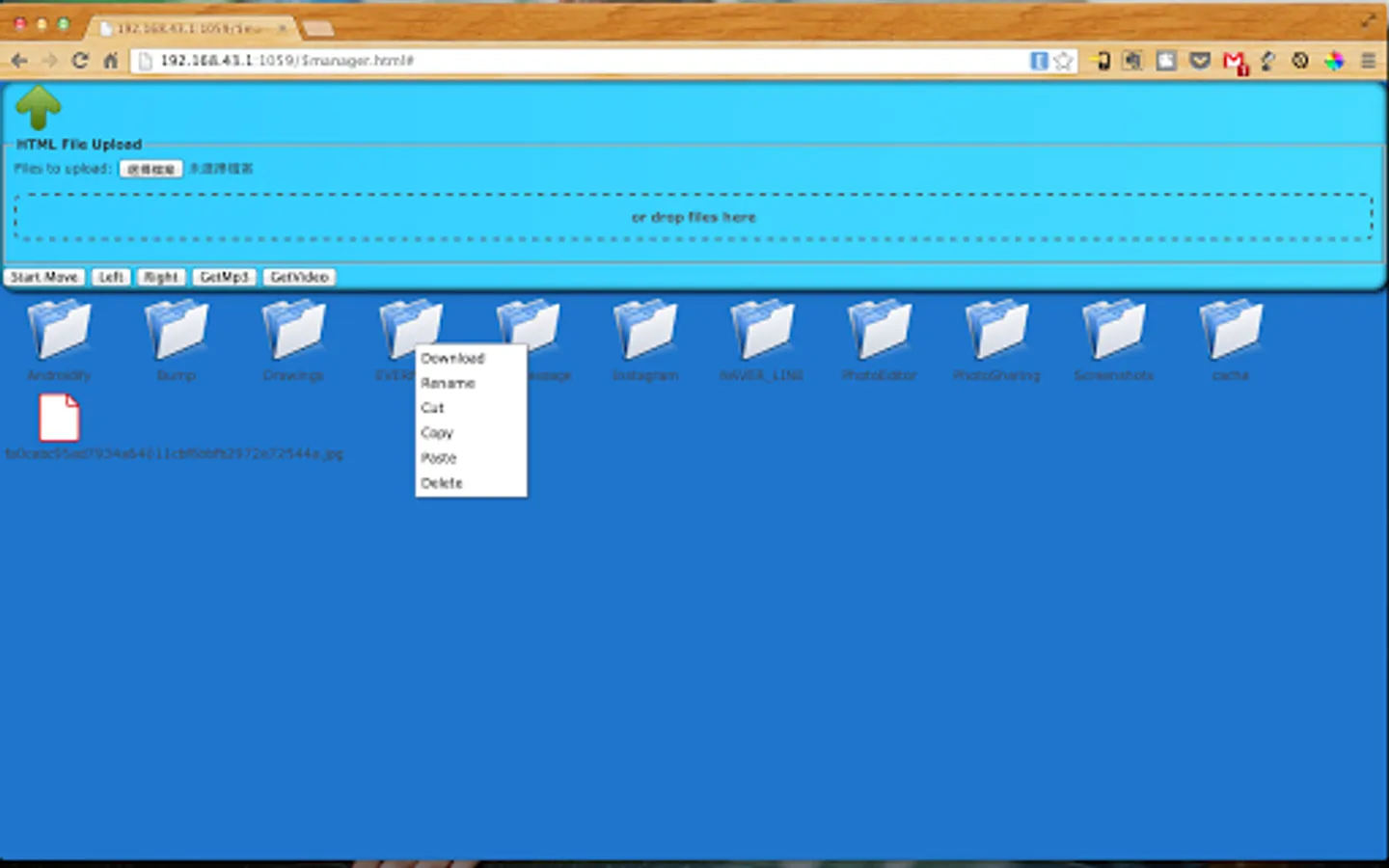Click the Gmail icon in the browser toolbar
This screenshot has height=868, width=1389.
coord(1236,61)
